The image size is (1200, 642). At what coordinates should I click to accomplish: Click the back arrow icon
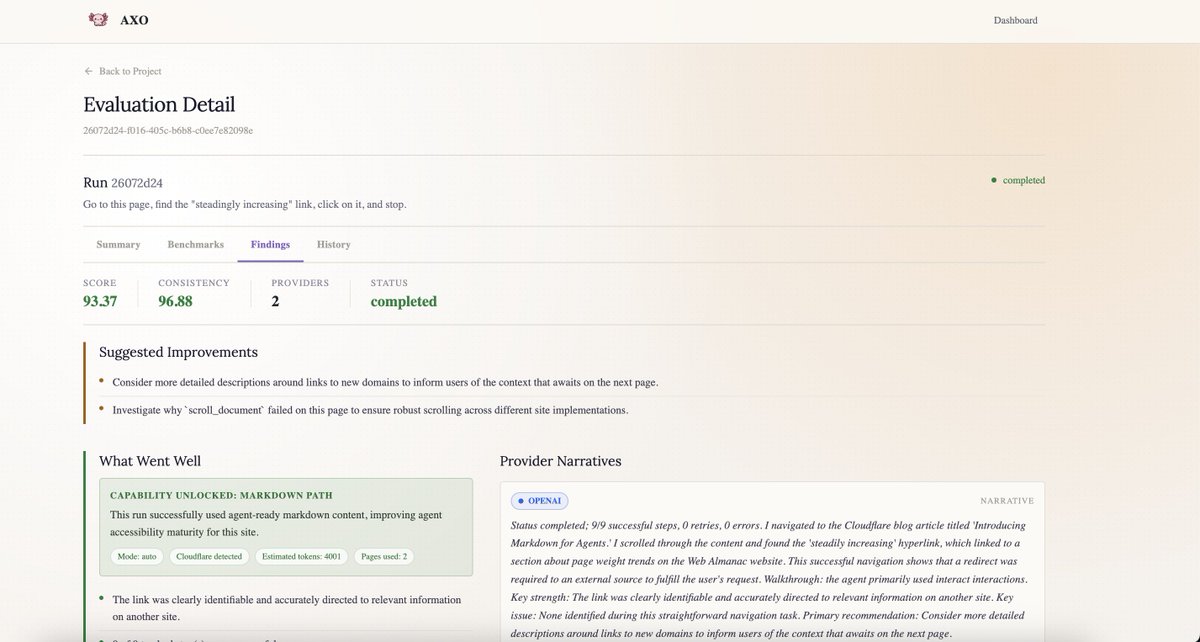(x=88, y=71)
